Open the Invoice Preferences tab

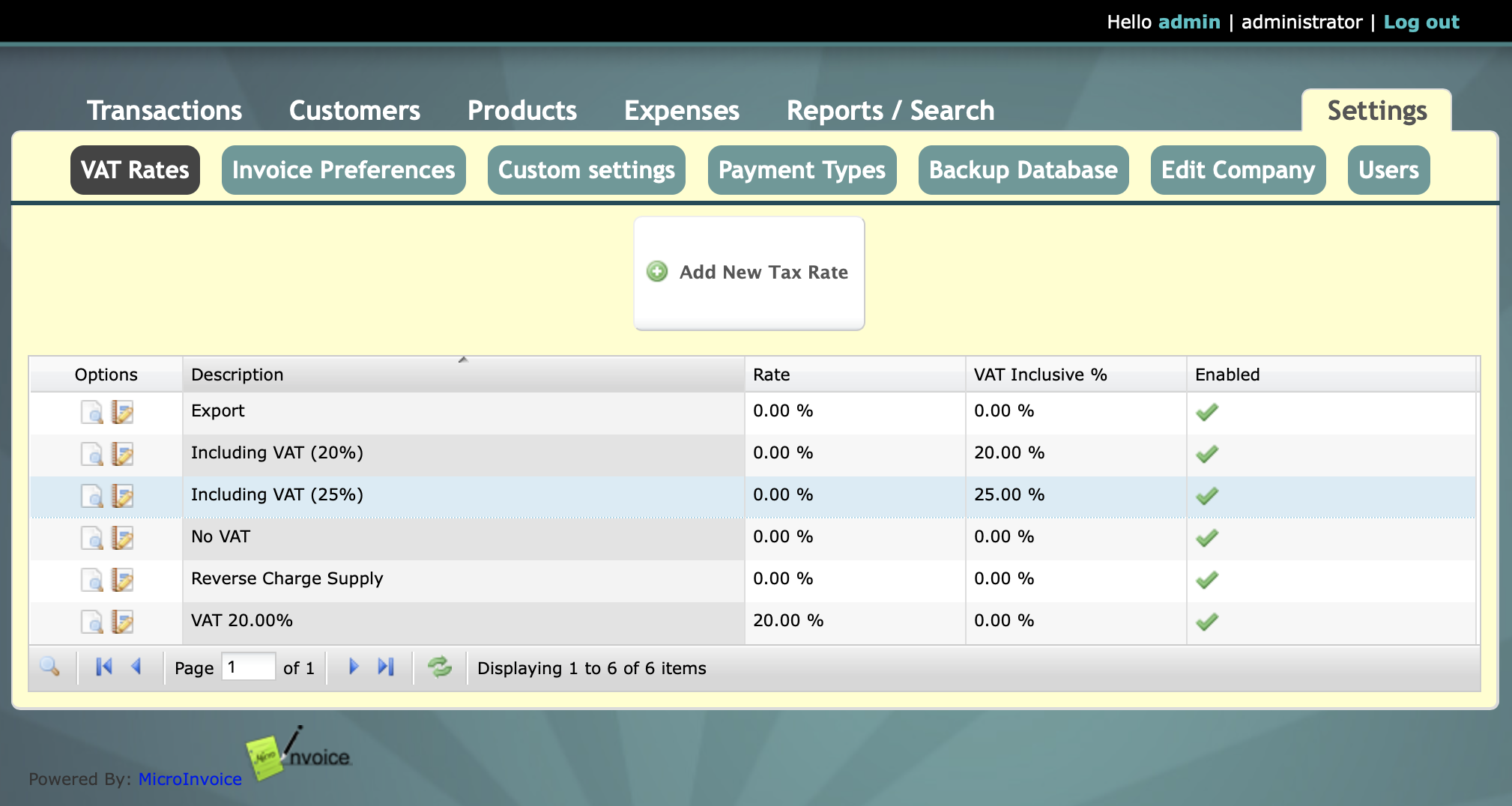(x=343, y=170)
